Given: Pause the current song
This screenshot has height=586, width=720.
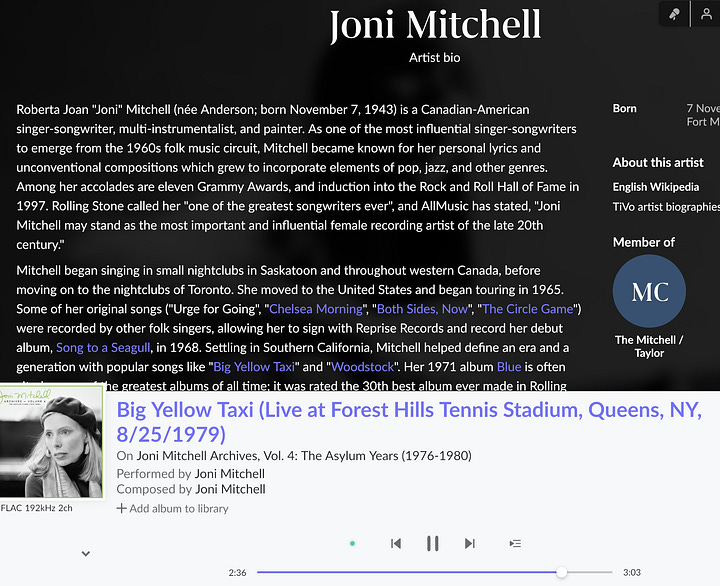Looking at the screenshot, I should coord(433,544).
